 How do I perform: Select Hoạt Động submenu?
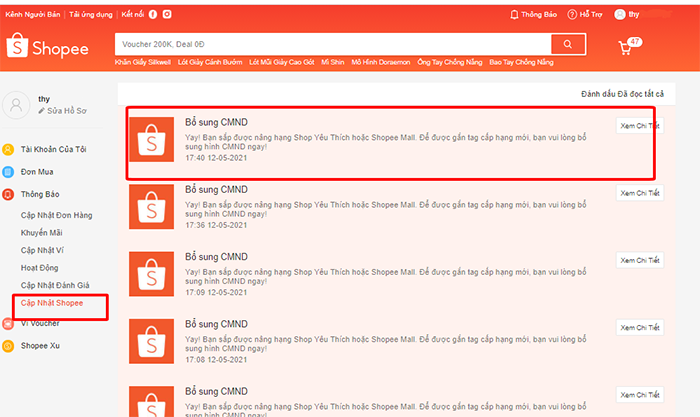39,268
